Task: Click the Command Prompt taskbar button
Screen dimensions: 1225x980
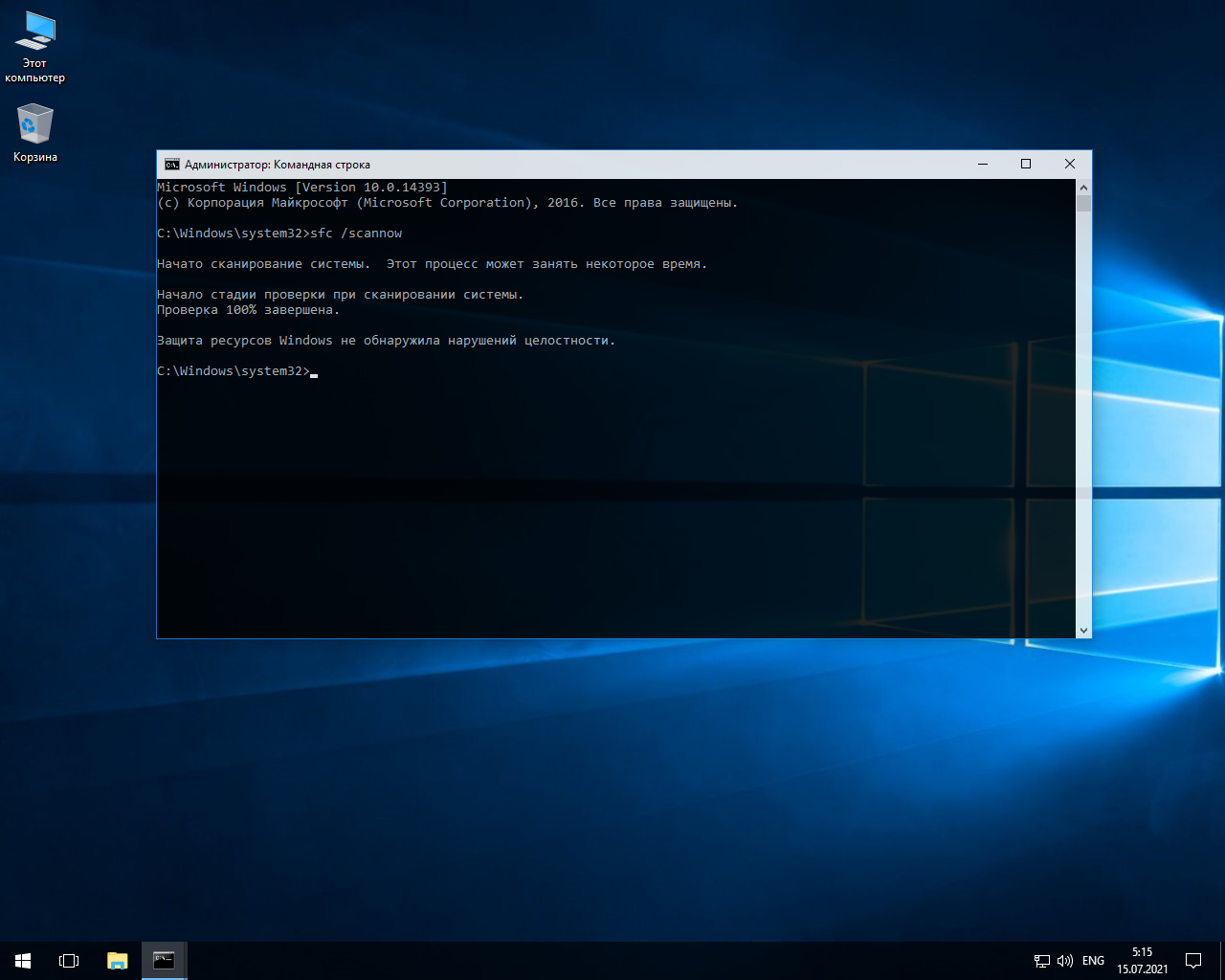Action: click(164, 960)
